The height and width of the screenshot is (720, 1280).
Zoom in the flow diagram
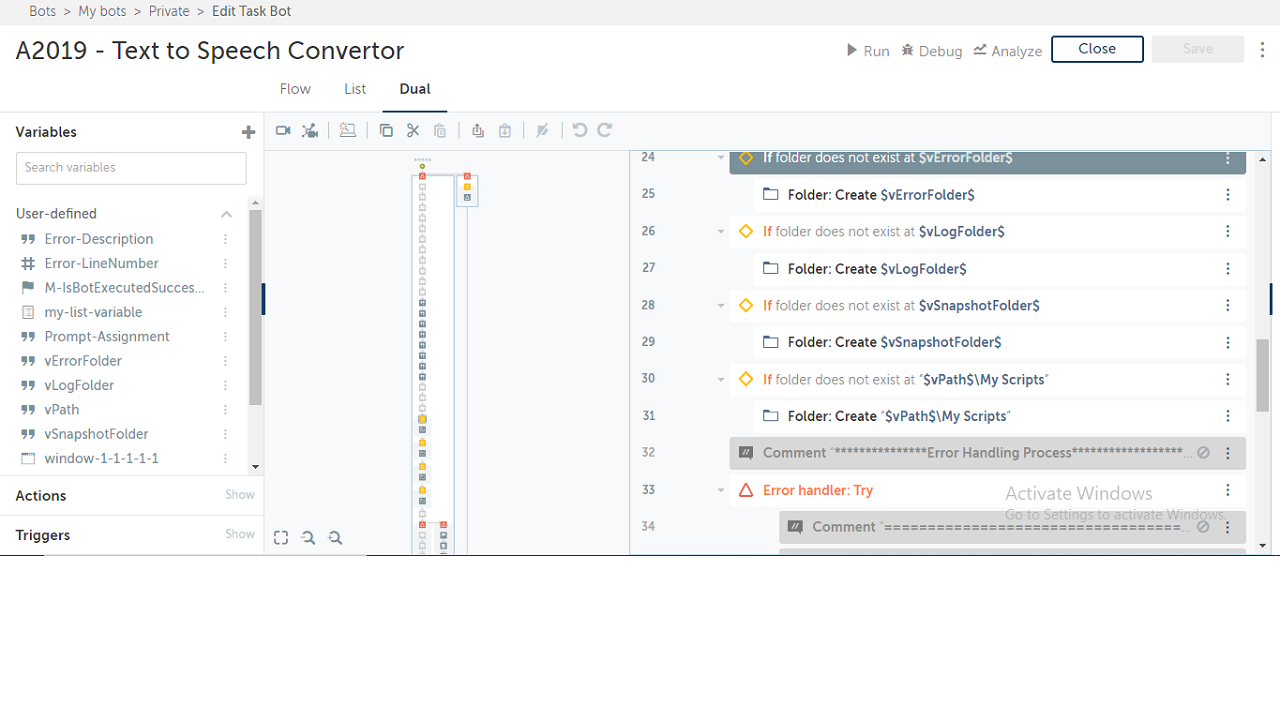click(x=335, y=538)
